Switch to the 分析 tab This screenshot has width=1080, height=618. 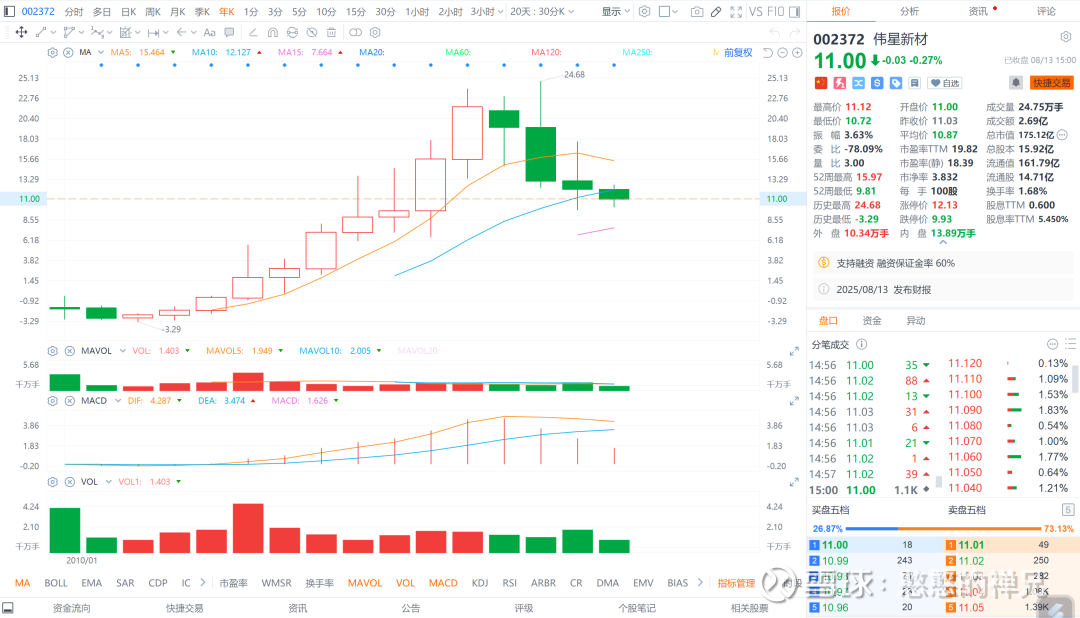click(x=909, y=11)
